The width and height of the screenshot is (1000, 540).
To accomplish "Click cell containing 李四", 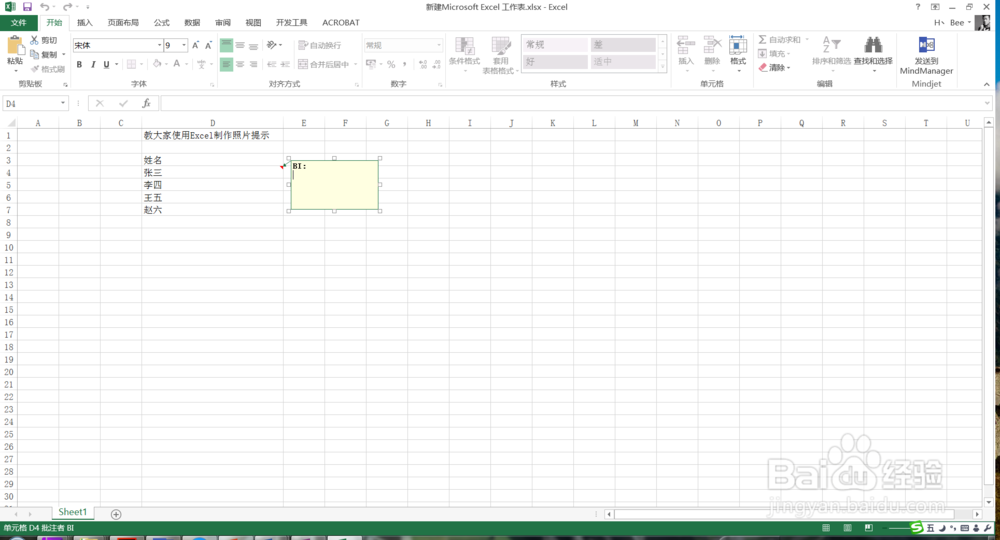I will pos(212,186).
